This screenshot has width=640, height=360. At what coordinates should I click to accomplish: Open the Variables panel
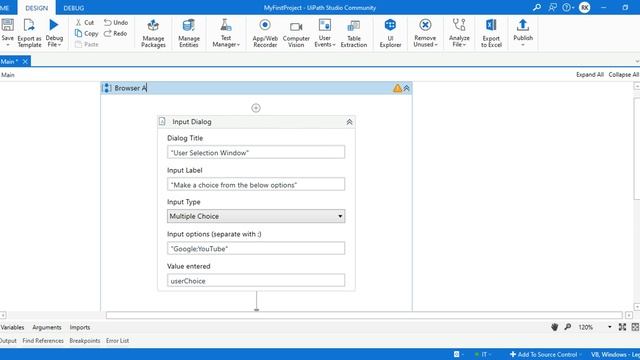[x=12, y=327]
